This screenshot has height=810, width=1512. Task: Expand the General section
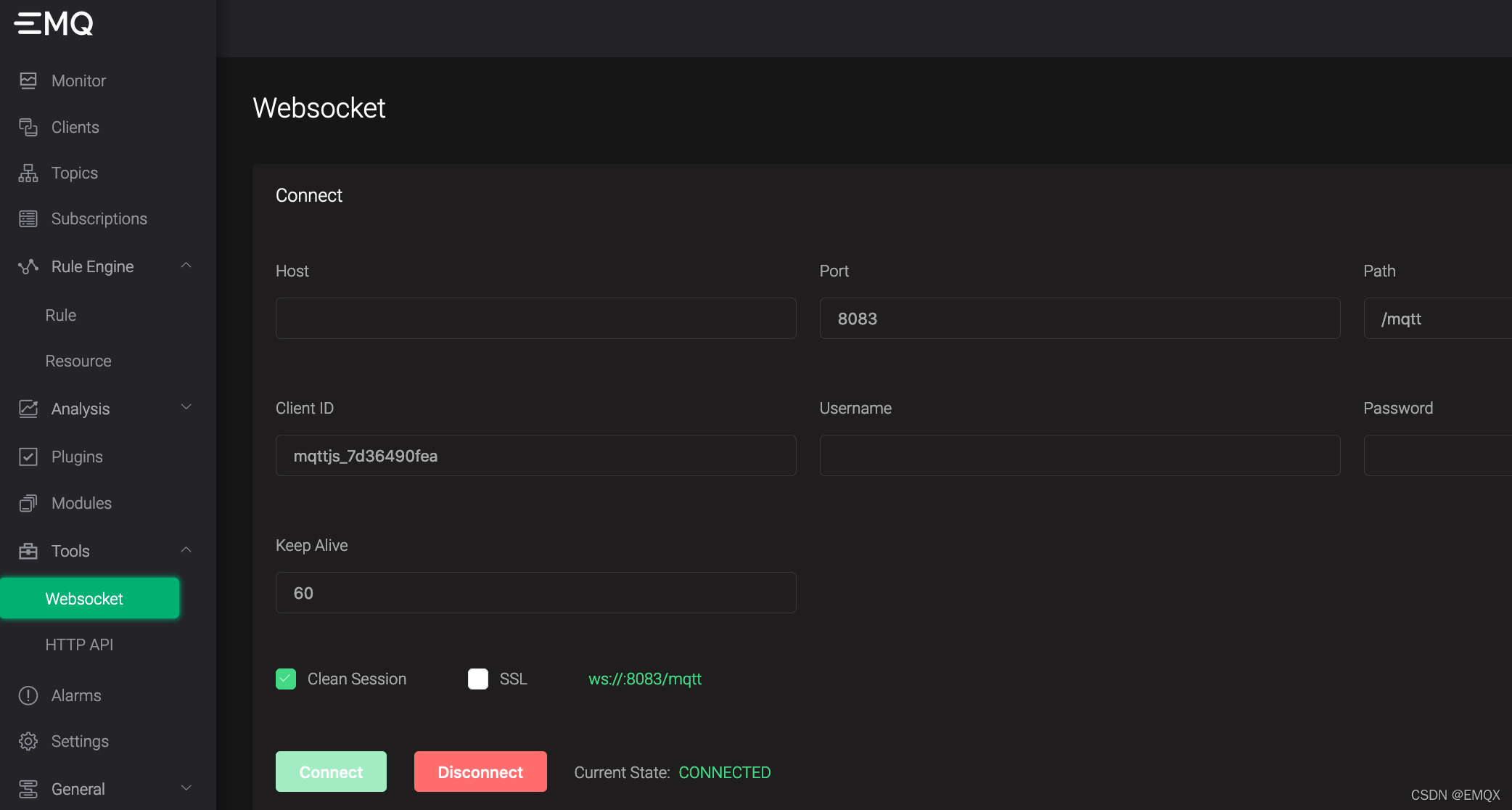[186, 788]
